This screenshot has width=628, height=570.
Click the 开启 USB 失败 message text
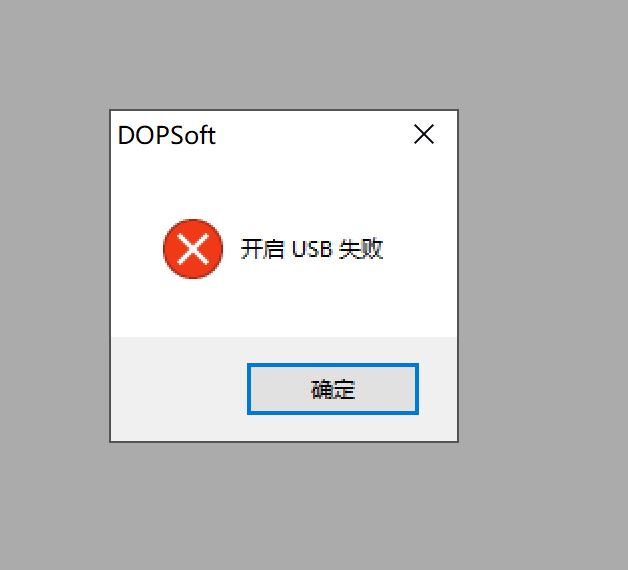tap(312, 249)
